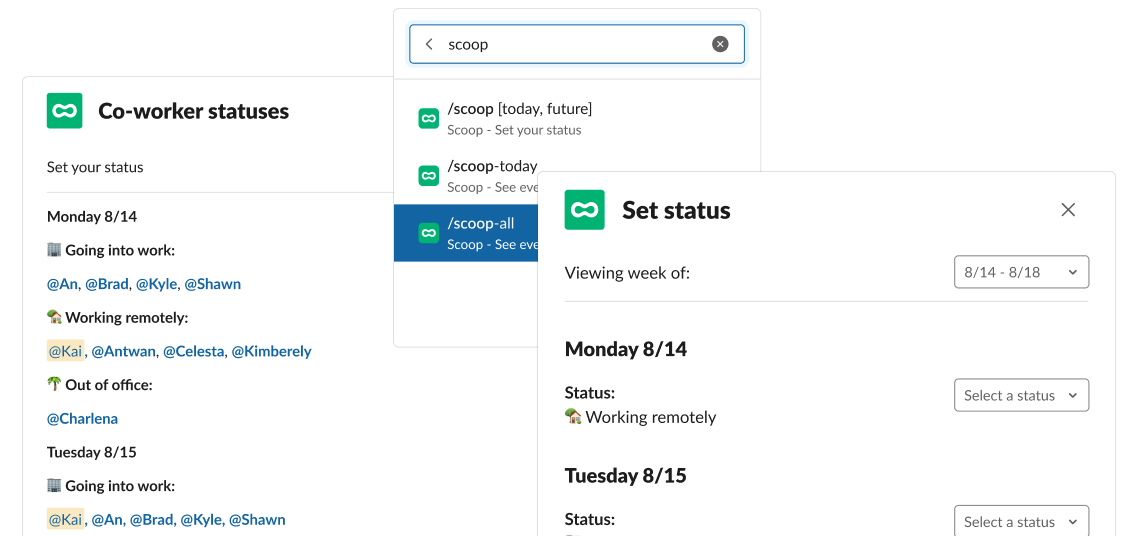Click the highlighted @Kai mention on Monday
The image size is (1139, 536).
coord(65,351)
